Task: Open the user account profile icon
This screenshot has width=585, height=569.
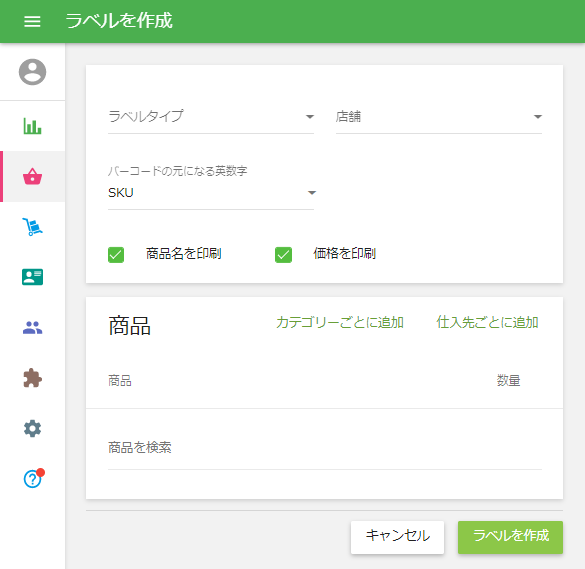Action: coord(32,72)
